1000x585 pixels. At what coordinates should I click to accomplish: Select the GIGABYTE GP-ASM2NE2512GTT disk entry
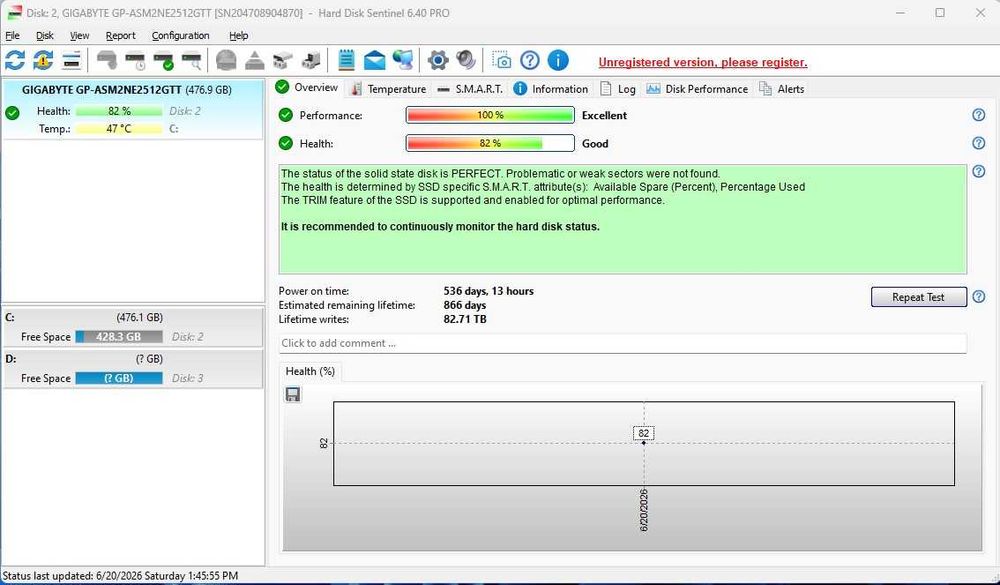click(133, 109)
